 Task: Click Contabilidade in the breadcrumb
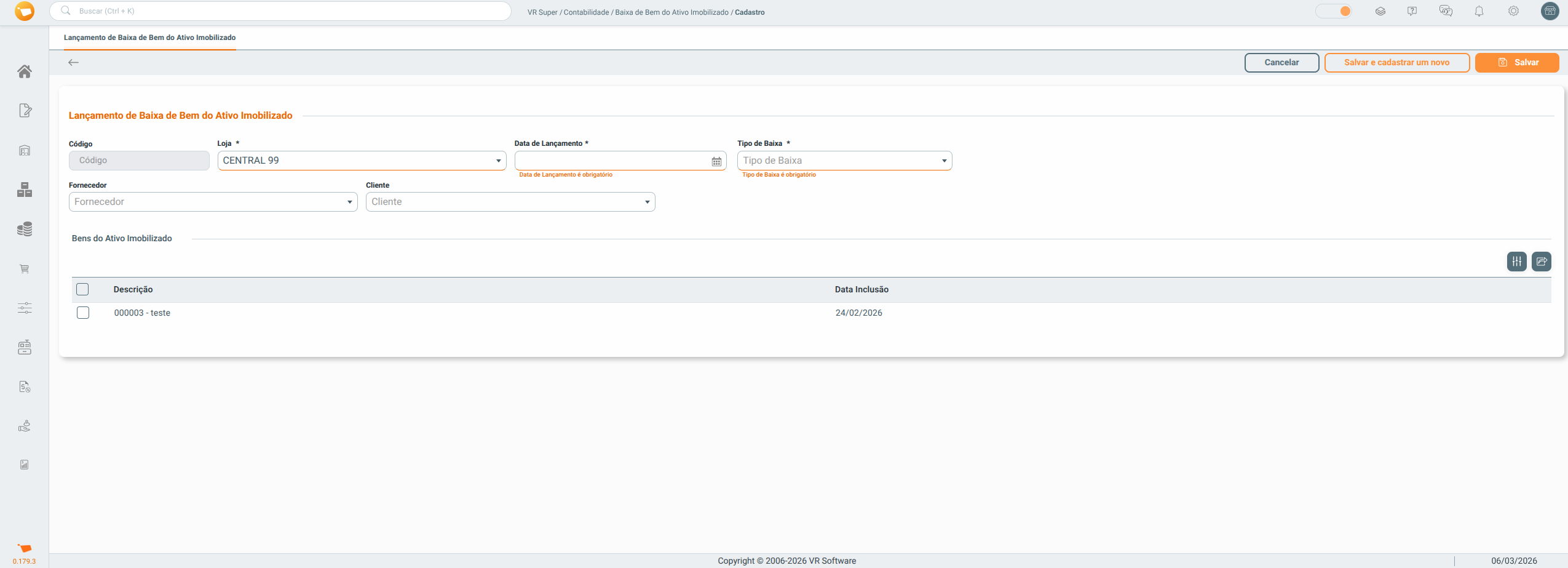(586, 12)
